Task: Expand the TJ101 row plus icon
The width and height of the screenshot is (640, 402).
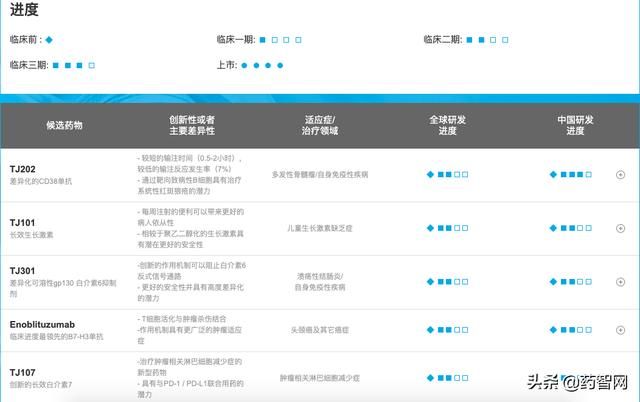Action: click(620, 228)
